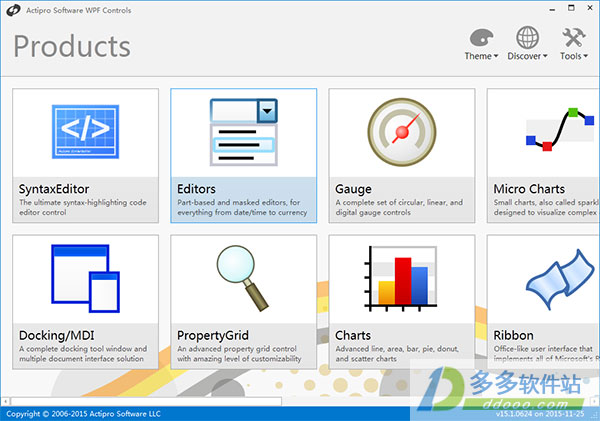The width and height of the screenshot is (600, 421).
Task: Click the Editors combo-box icon
Action: click(x=244, y=132)
